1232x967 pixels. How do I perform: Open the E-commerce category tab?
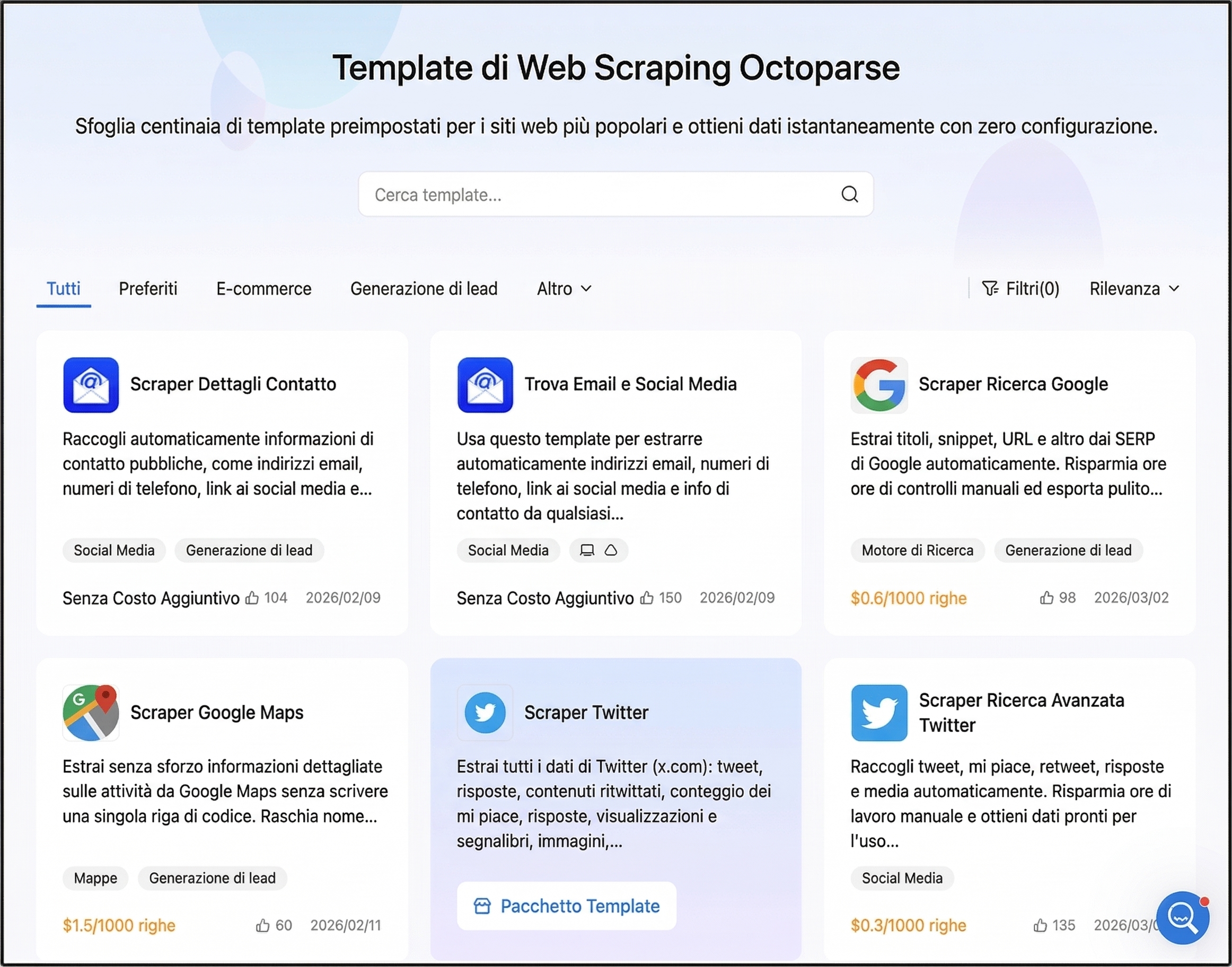pos(263,289)
